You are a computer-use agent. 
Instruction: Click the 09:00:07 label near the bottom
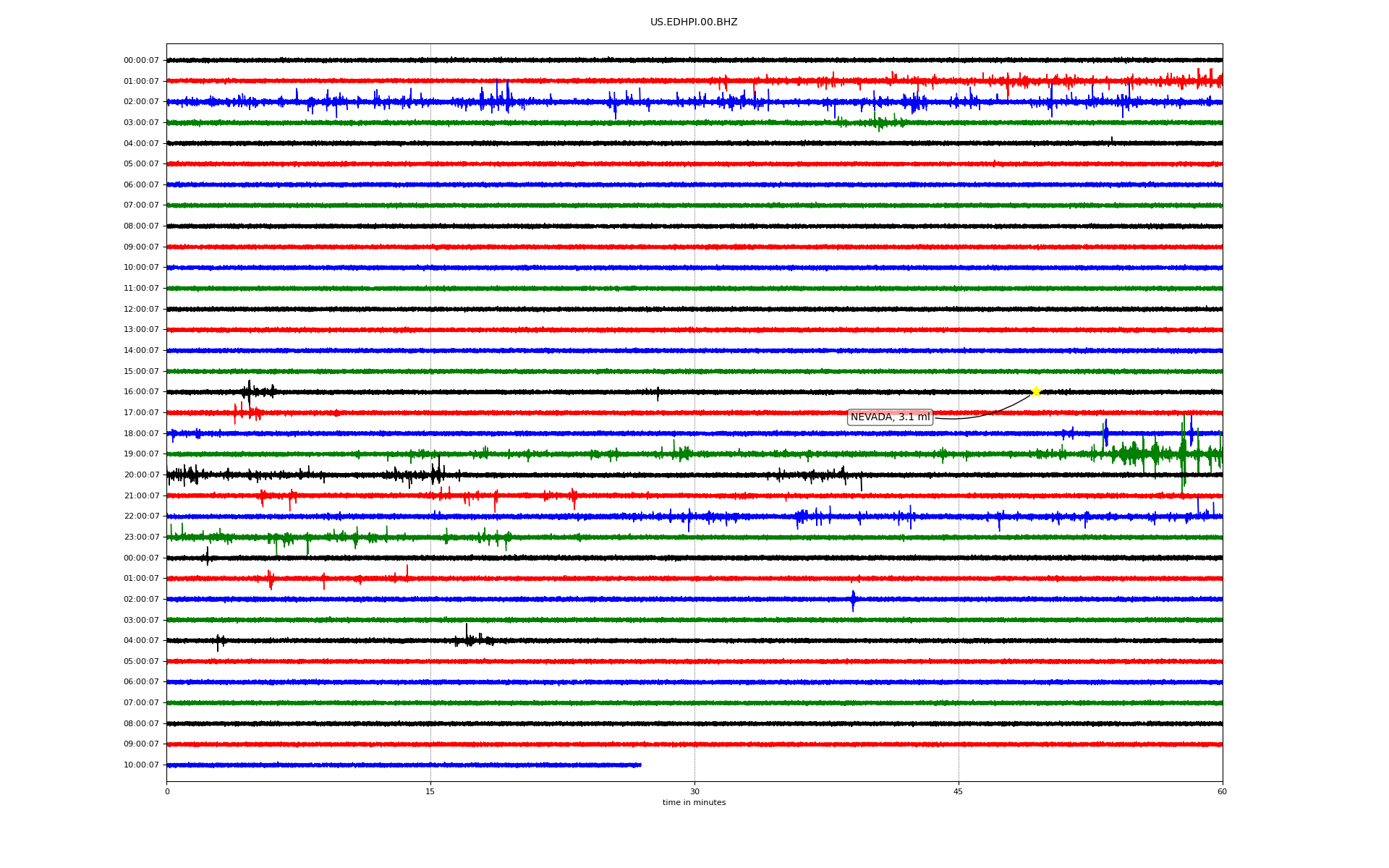coord(141,744)
